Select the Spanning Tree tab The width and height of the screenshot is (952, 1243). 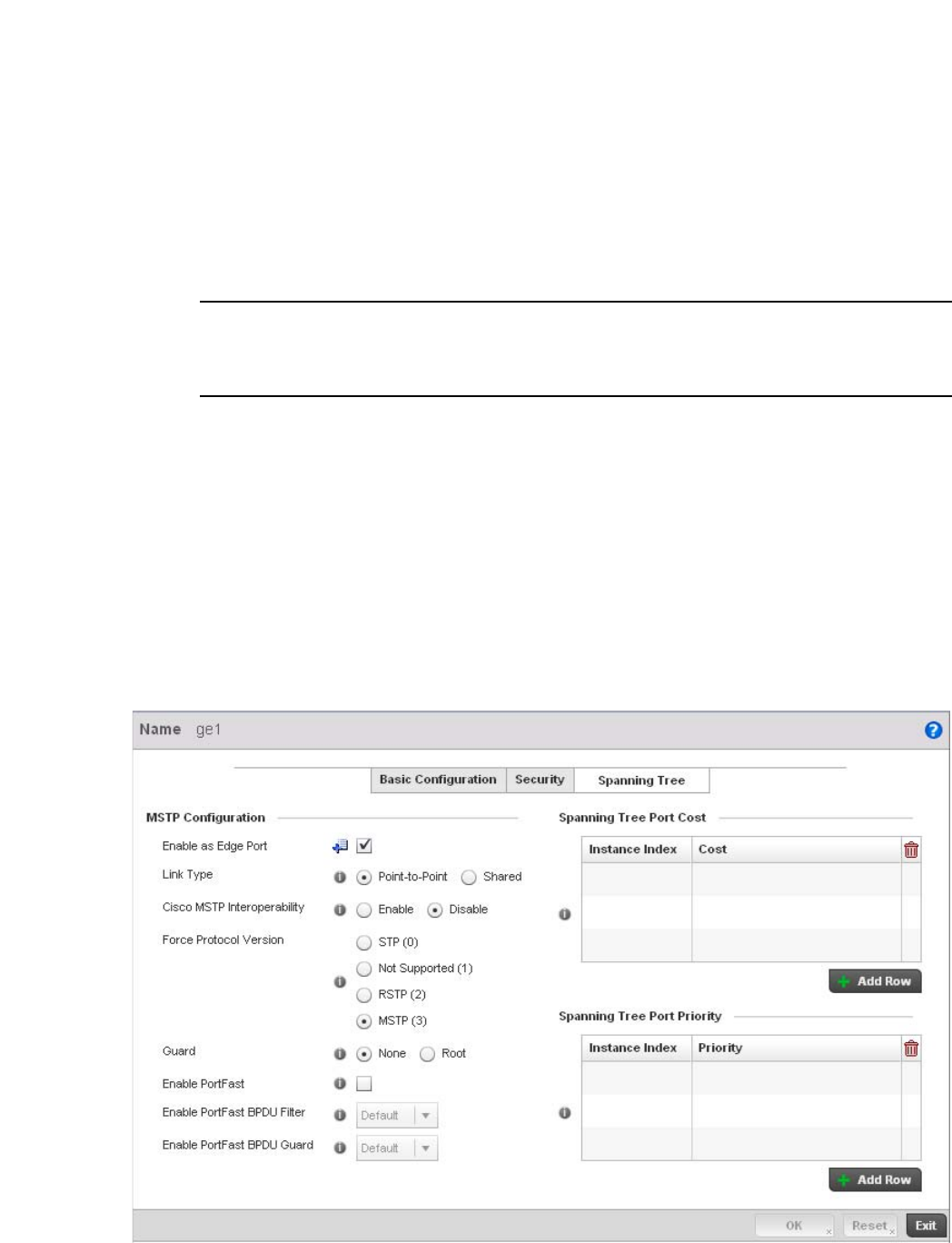point(641,781)
